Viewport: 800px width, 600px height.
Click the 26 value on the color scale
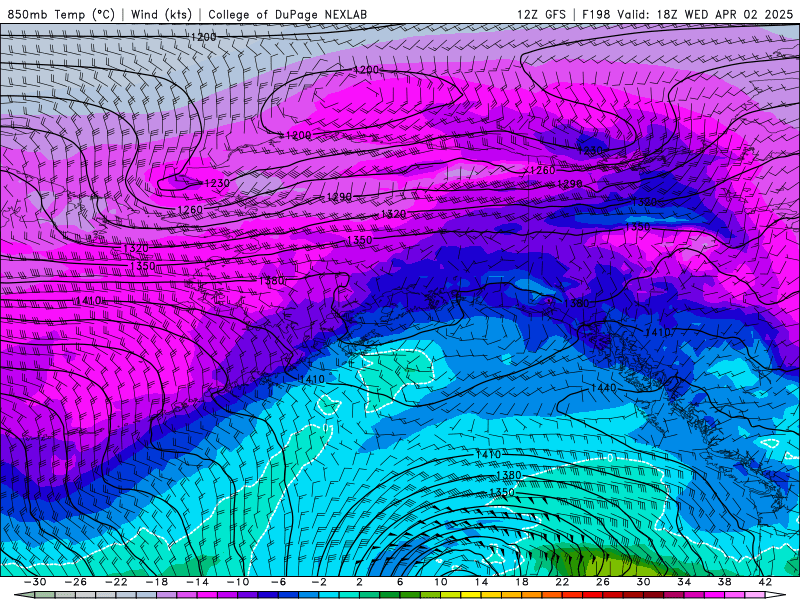coord(603,582)
